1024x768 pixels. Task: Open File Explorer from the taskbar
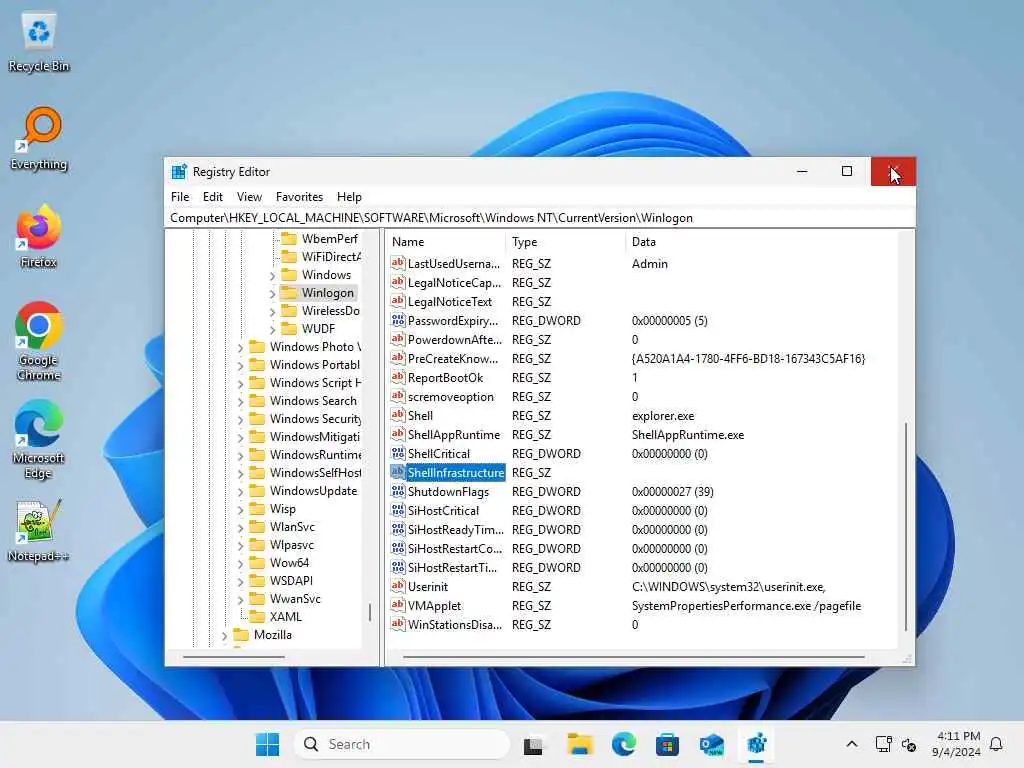click(x=579, y=744)
